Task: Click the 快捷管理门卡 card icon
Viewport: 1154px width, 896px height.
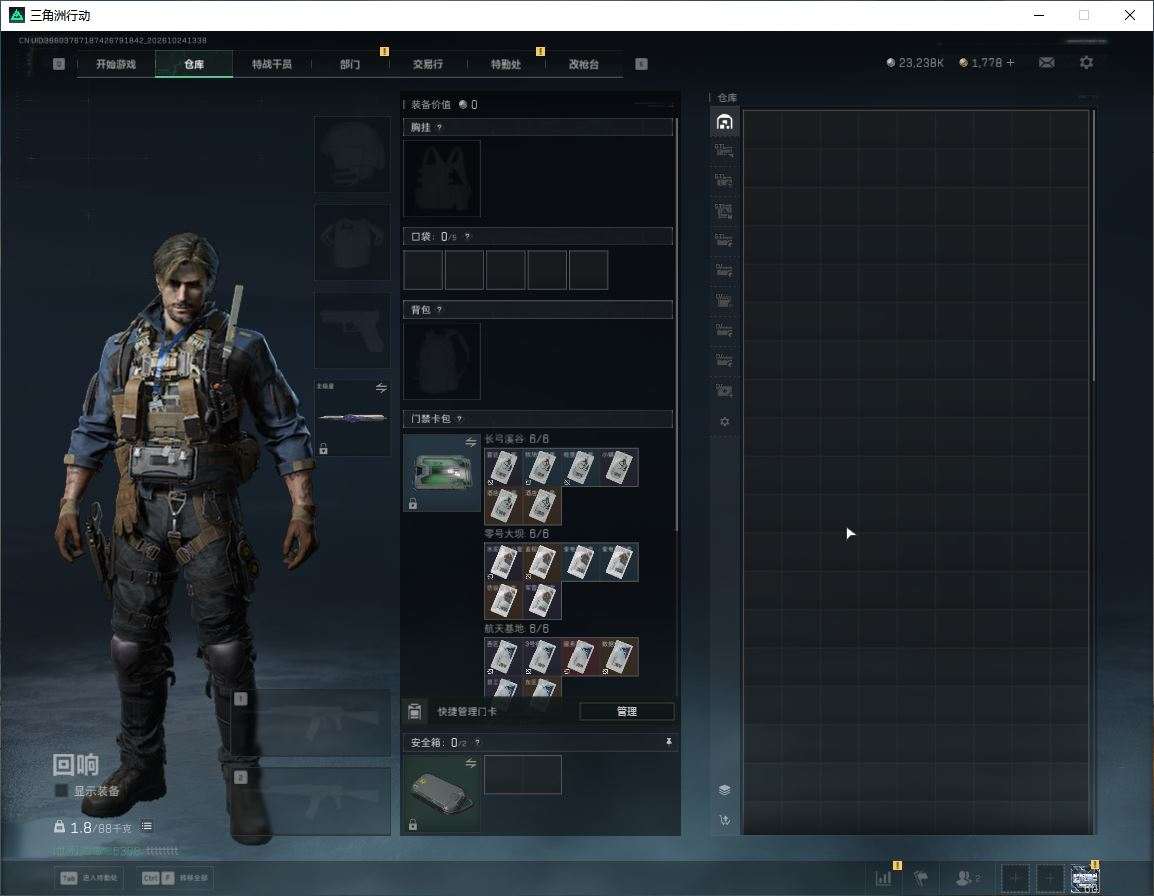Action: (414, 711)
